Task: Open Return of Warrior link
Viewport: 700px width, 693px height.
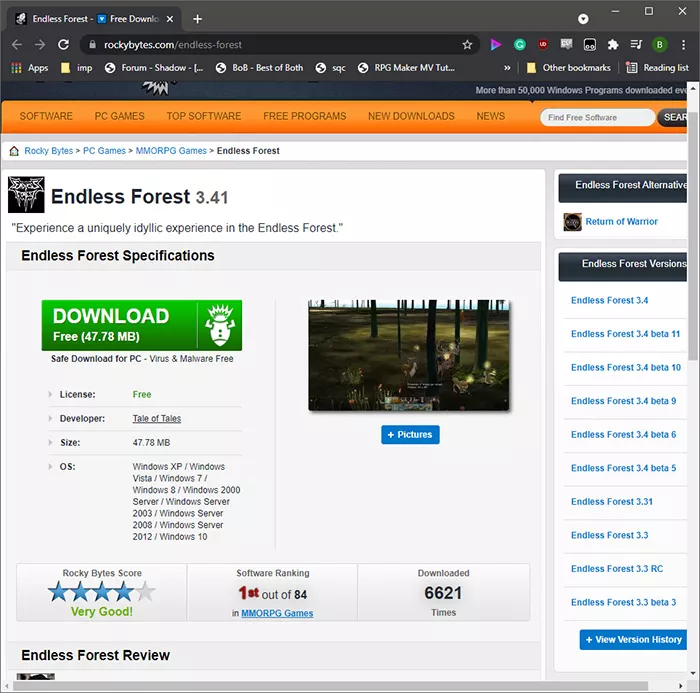Action: pos(621,221)
